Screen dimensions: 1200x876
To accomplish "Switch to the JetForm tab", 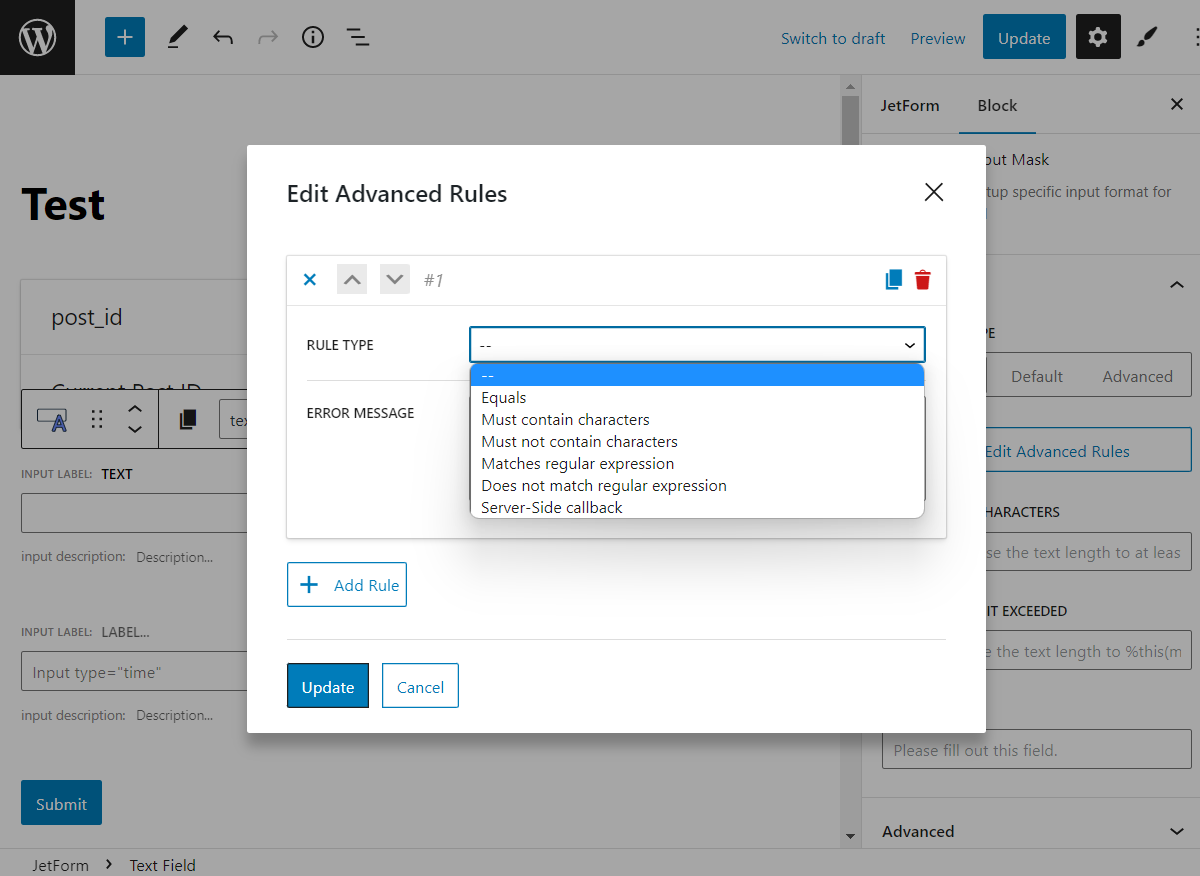I will [910, 105].
